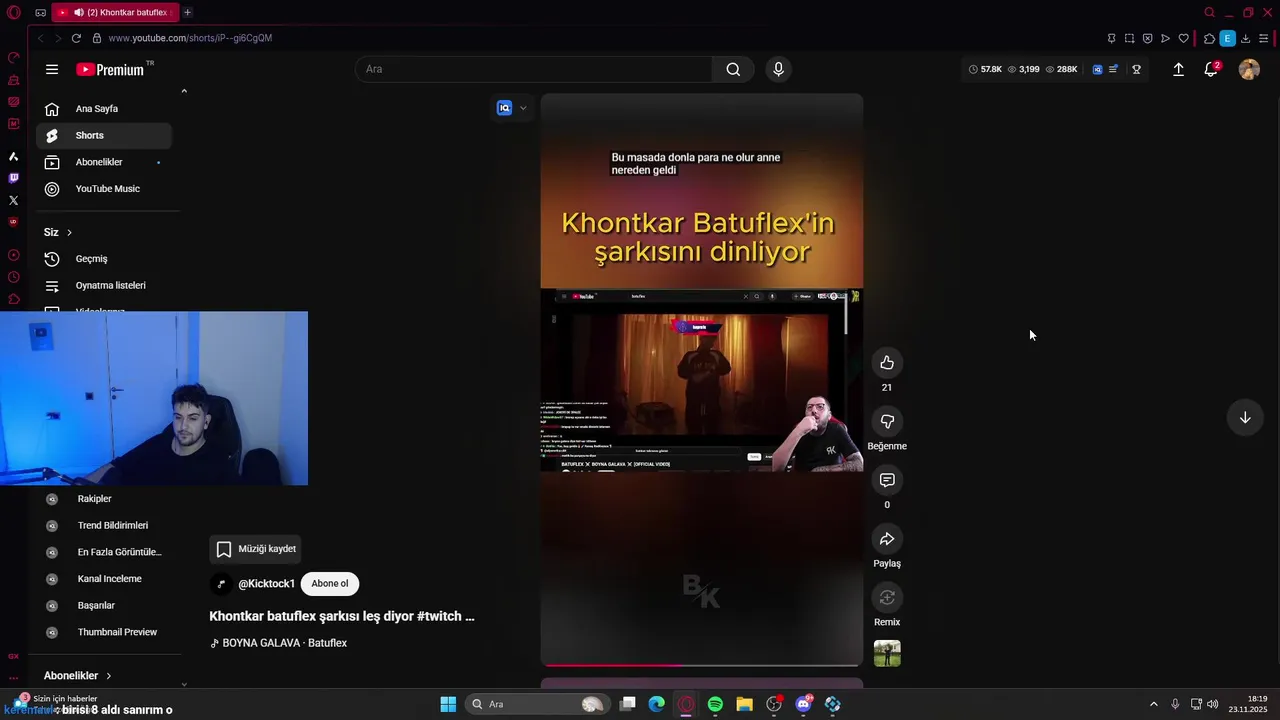Viewport: 1280px width, 720px height.
Task: Click the 288K views stat
Action: click(1061, 69)
